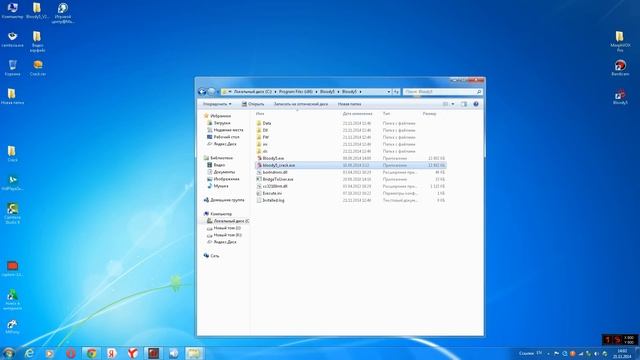Viewport: 640px width, 360px height.
Task: Select the Bloody5 shortcut on the right desktop edge
Action: click(x=620, y=98)
